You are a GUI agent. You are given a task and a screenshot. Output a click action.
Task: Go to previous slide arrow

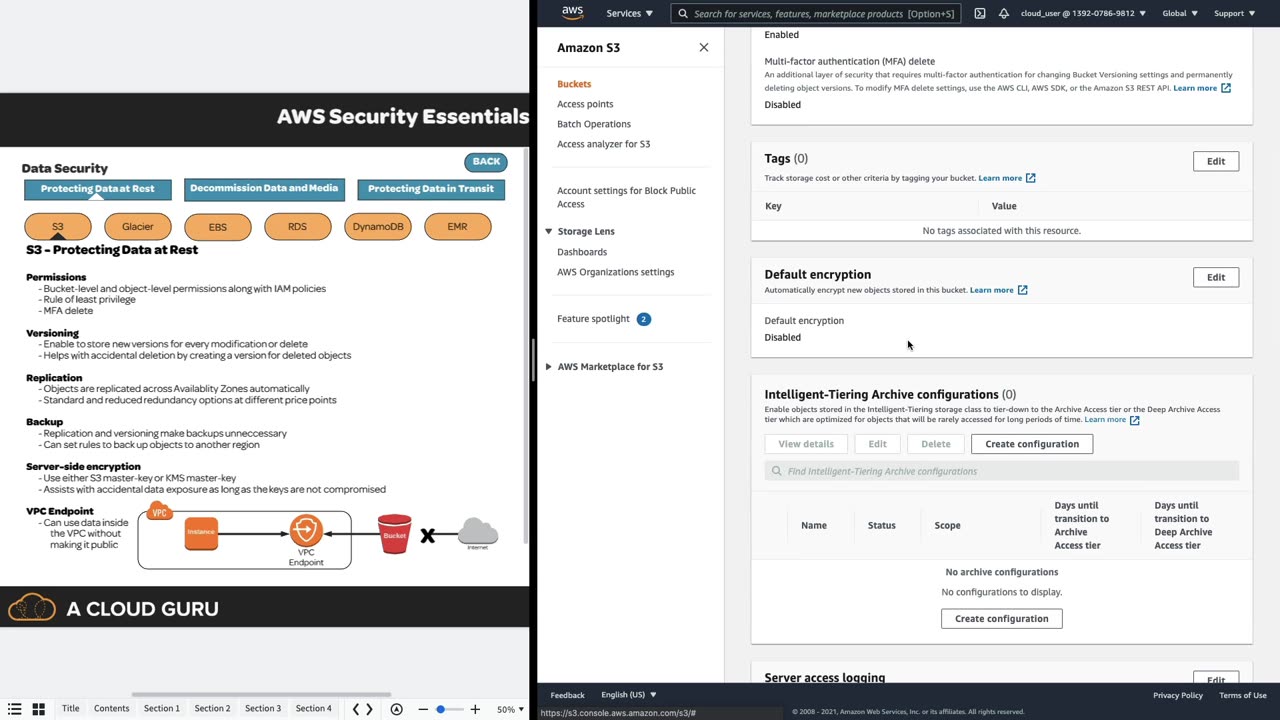(x=356, y=709)
